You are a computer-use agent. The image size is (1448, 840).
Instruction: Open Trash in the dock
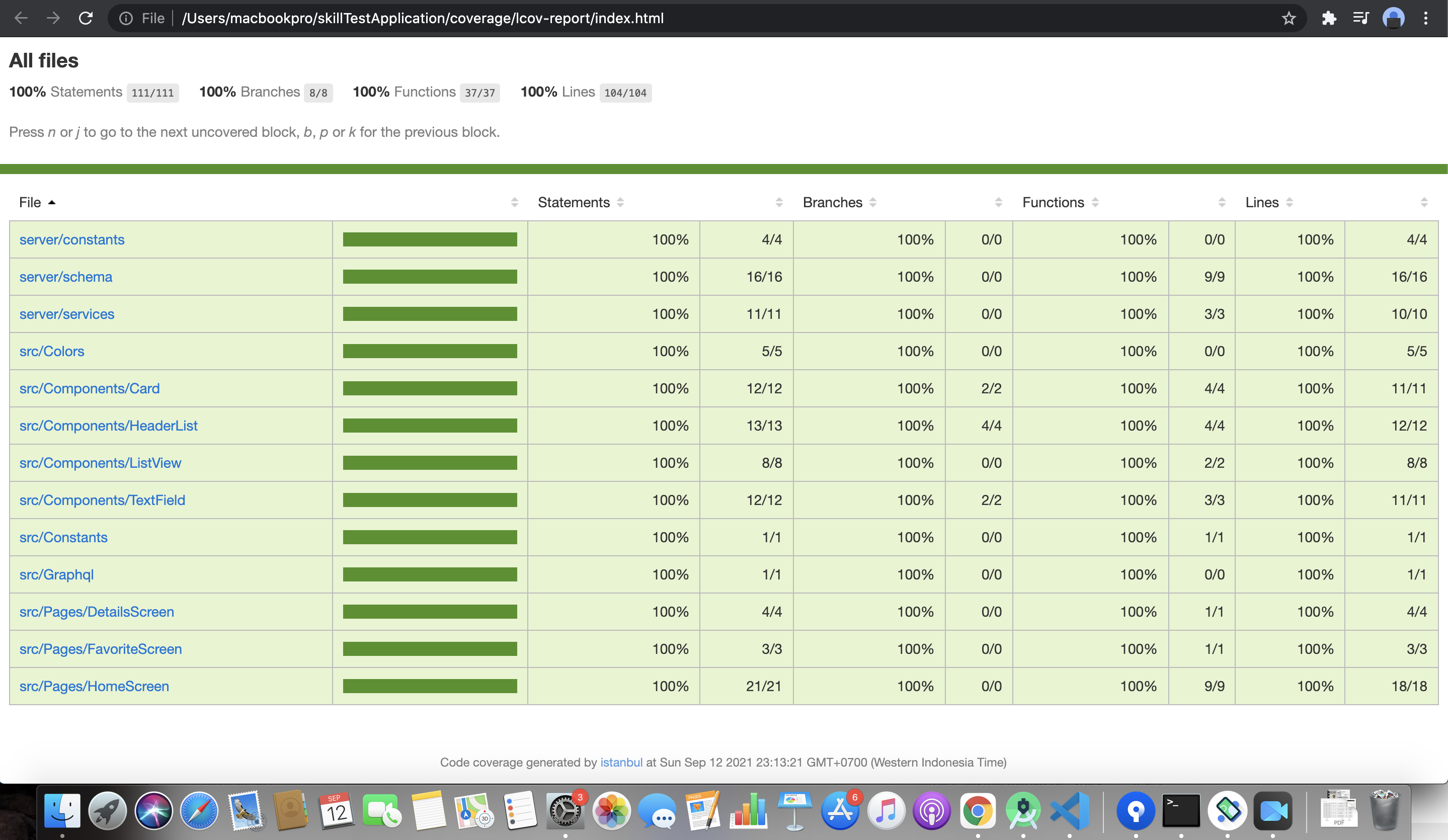click(1385, 810)
